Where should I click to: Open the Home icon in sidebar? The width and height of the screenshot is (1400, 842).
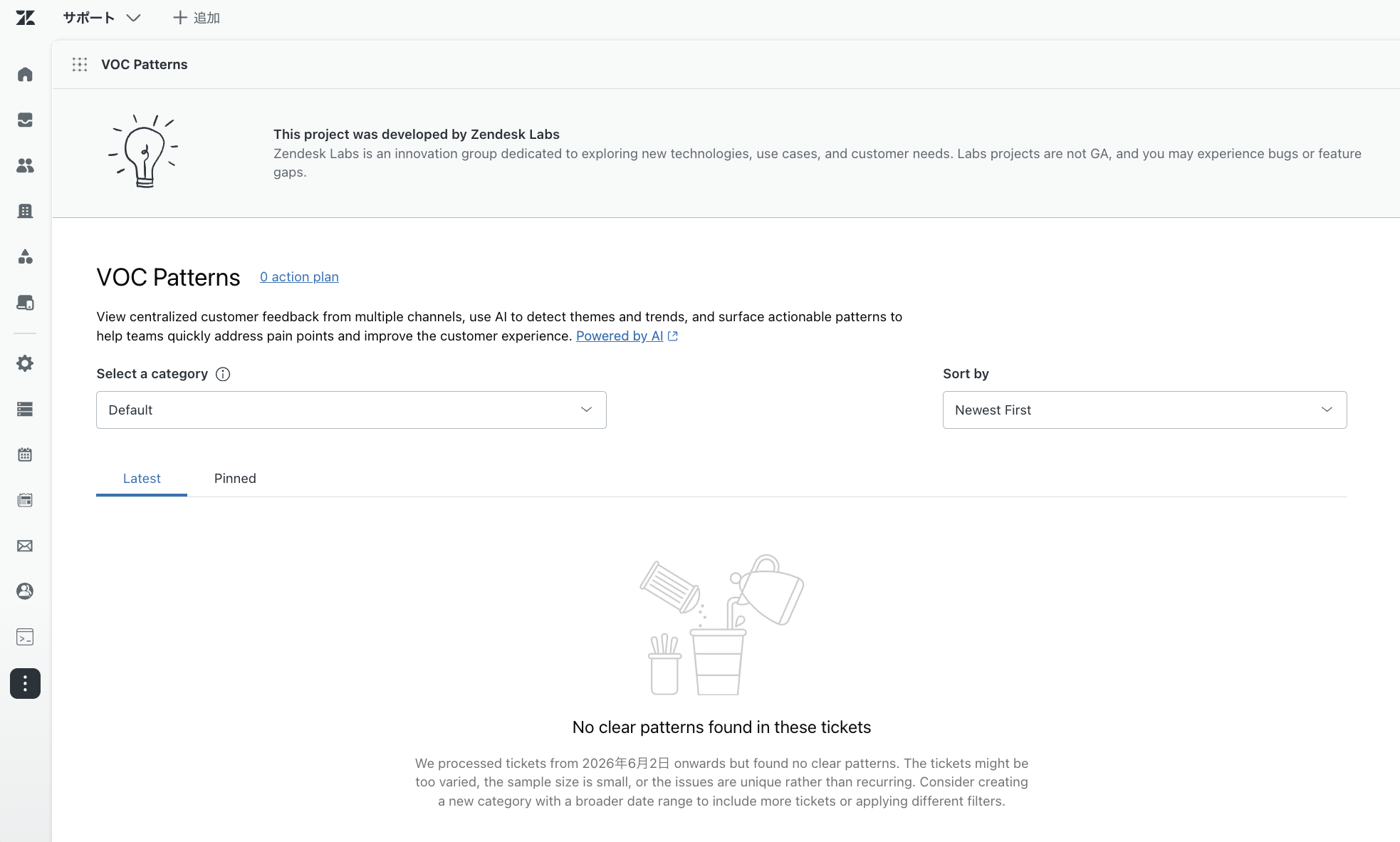click(x=25, y=74)
